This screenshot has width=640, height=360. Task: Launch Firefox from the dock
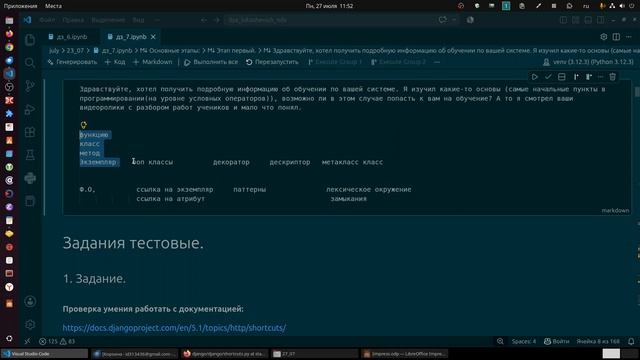point(9,33)
